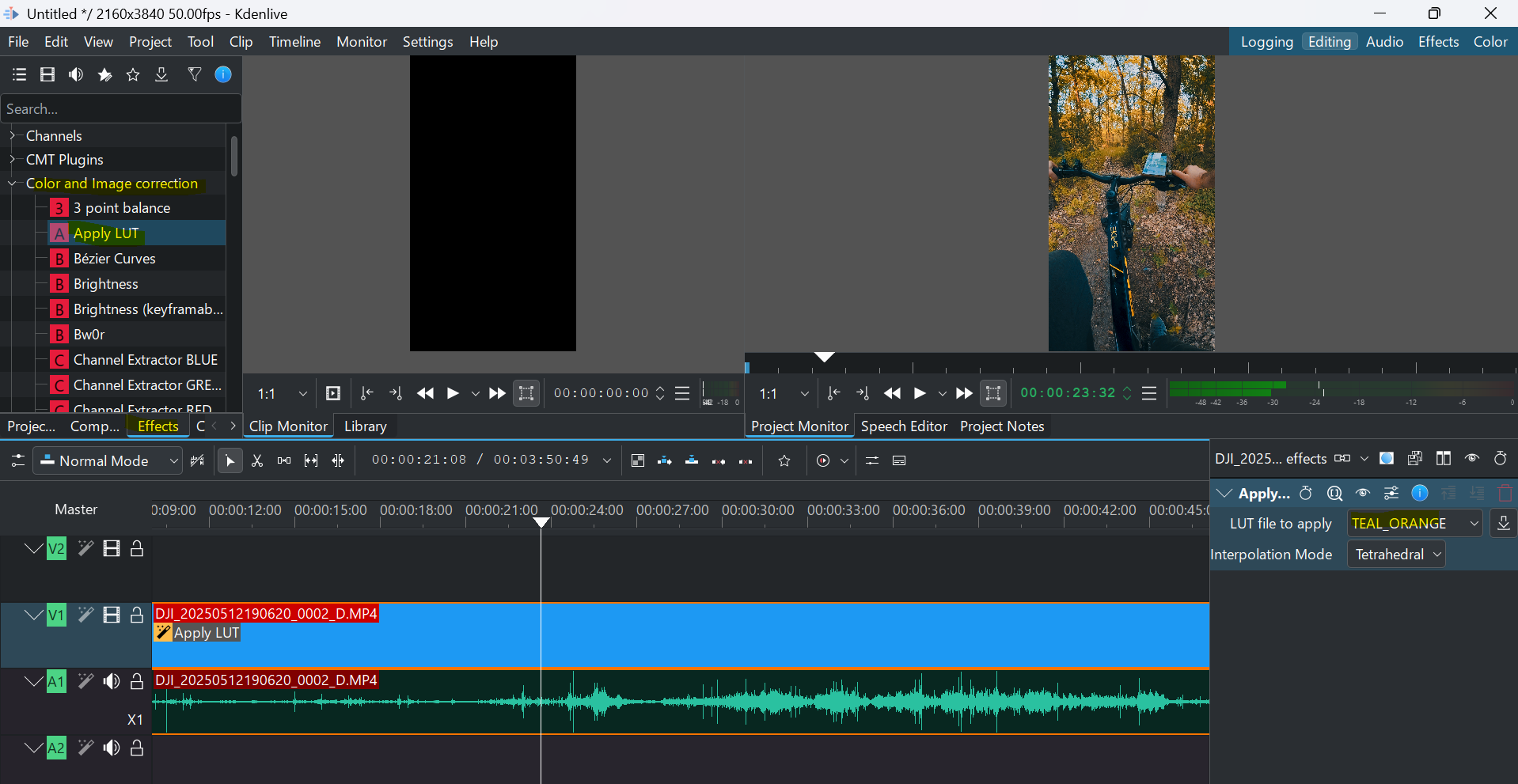The width and height of the screenshot is (1518, 784).
Task: Switch to the Audio workspace
Action: coord(1384,42)
